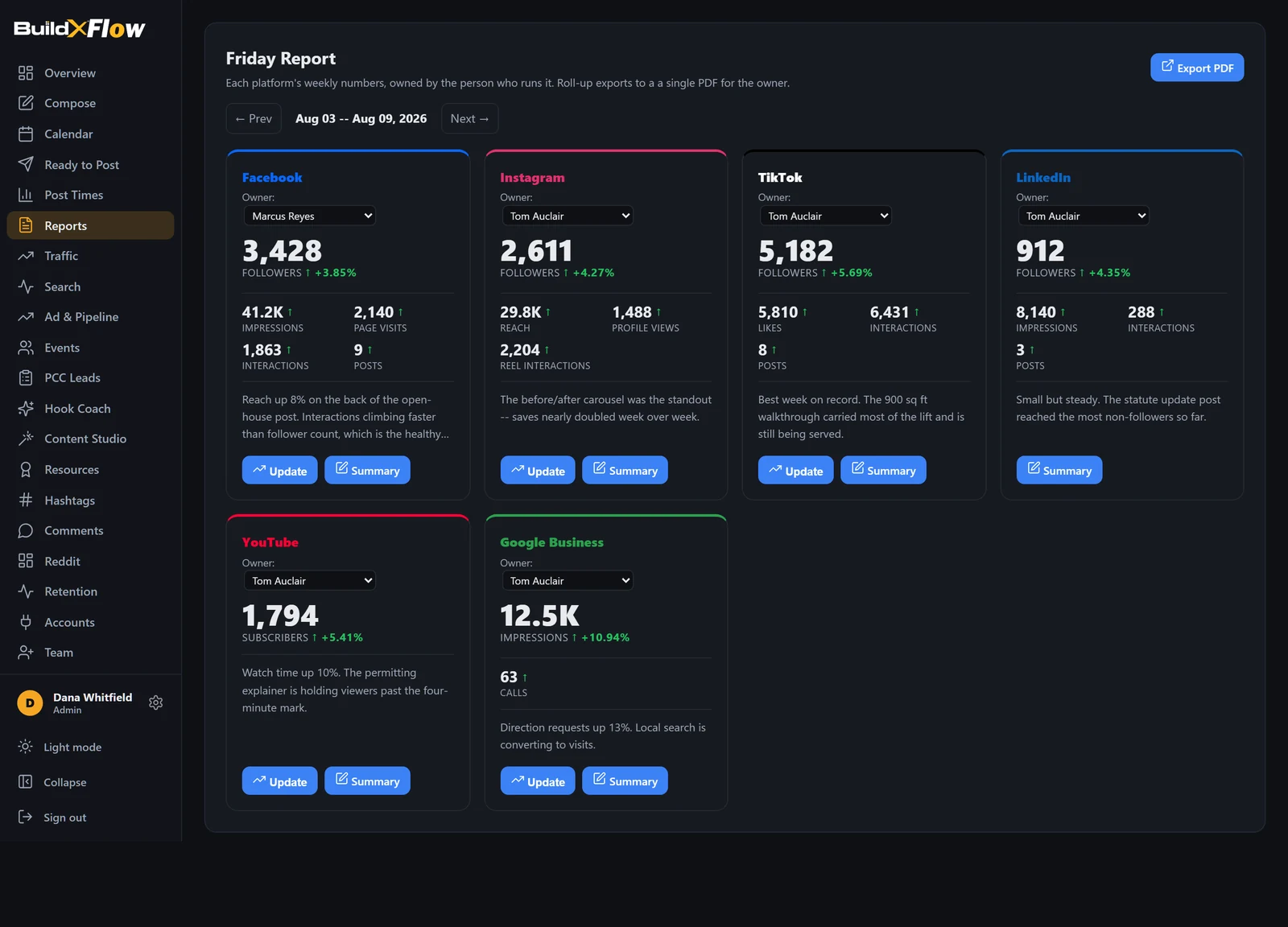Click the Team add-user icon

[26, 652]
